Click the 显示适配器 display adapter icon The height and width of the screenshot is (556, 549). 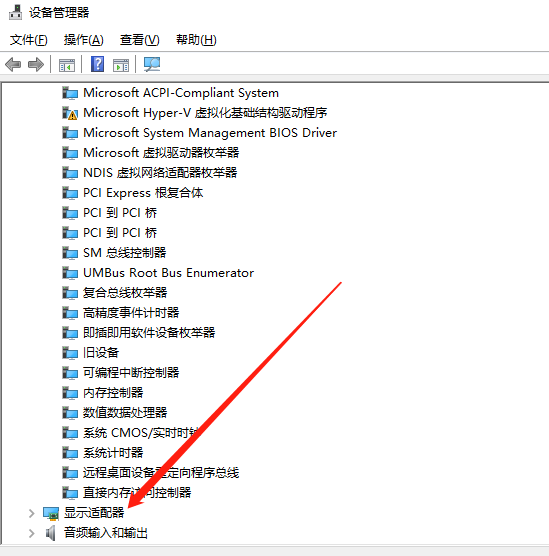51,513
